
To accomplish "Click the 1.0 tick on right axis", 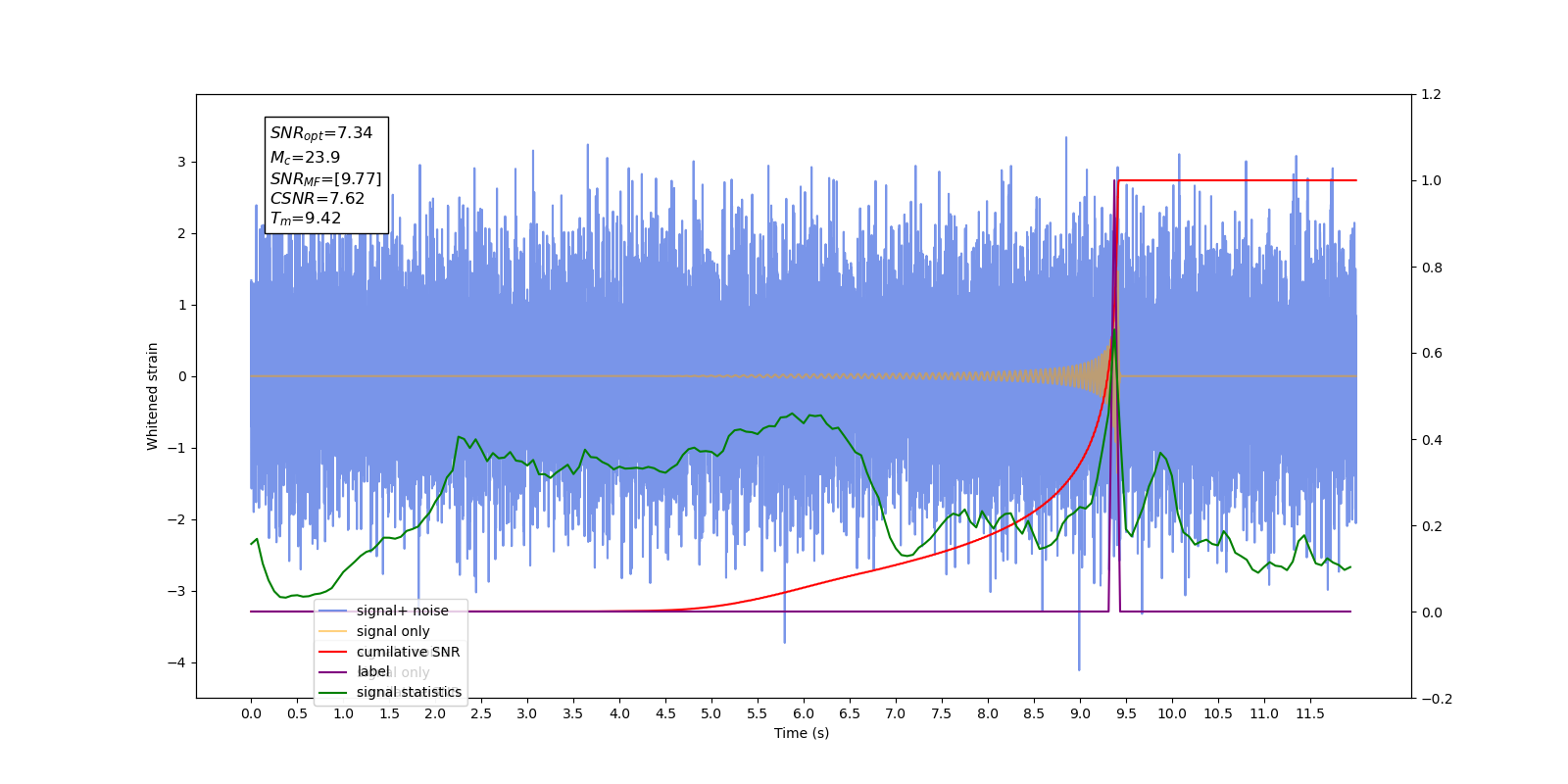I will [1431, 181].
